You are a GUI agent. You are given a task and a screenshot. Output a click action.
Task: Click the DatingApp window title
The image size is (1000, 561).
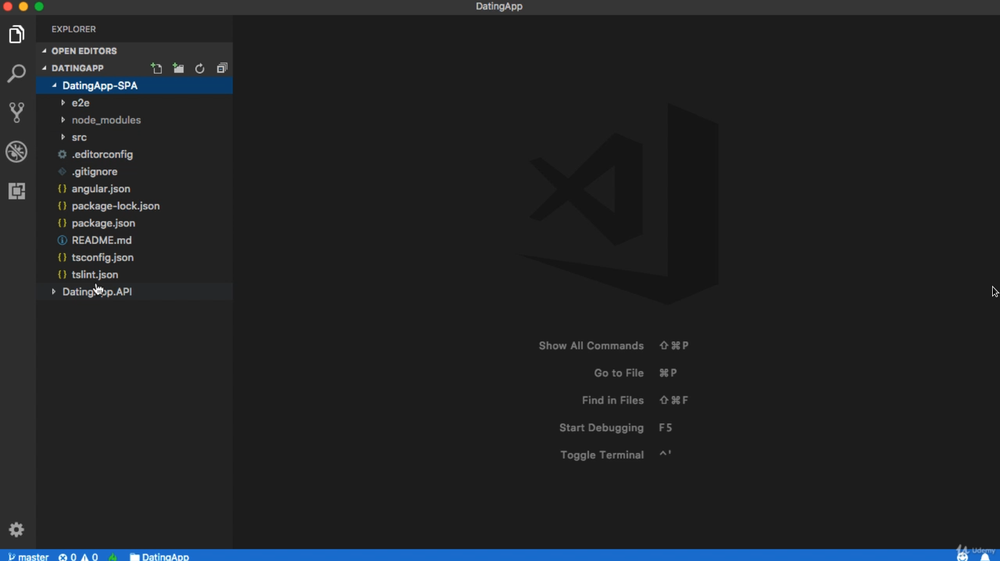click(x=499, y=6)
